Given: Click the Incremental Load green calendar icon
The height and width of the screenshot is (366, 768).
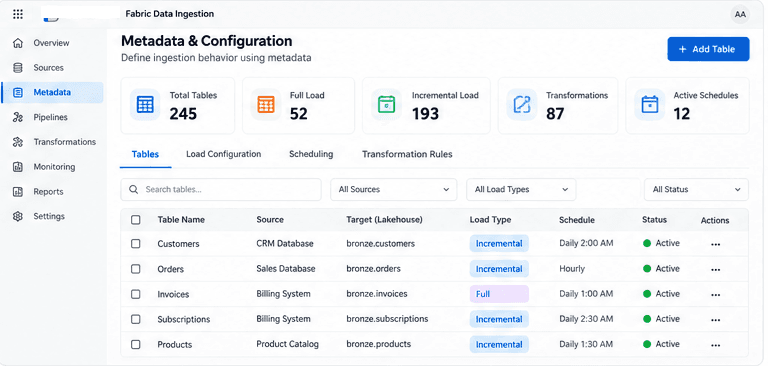Looking at the screenshot, I should pyautogui.click(x=386, y=104).
